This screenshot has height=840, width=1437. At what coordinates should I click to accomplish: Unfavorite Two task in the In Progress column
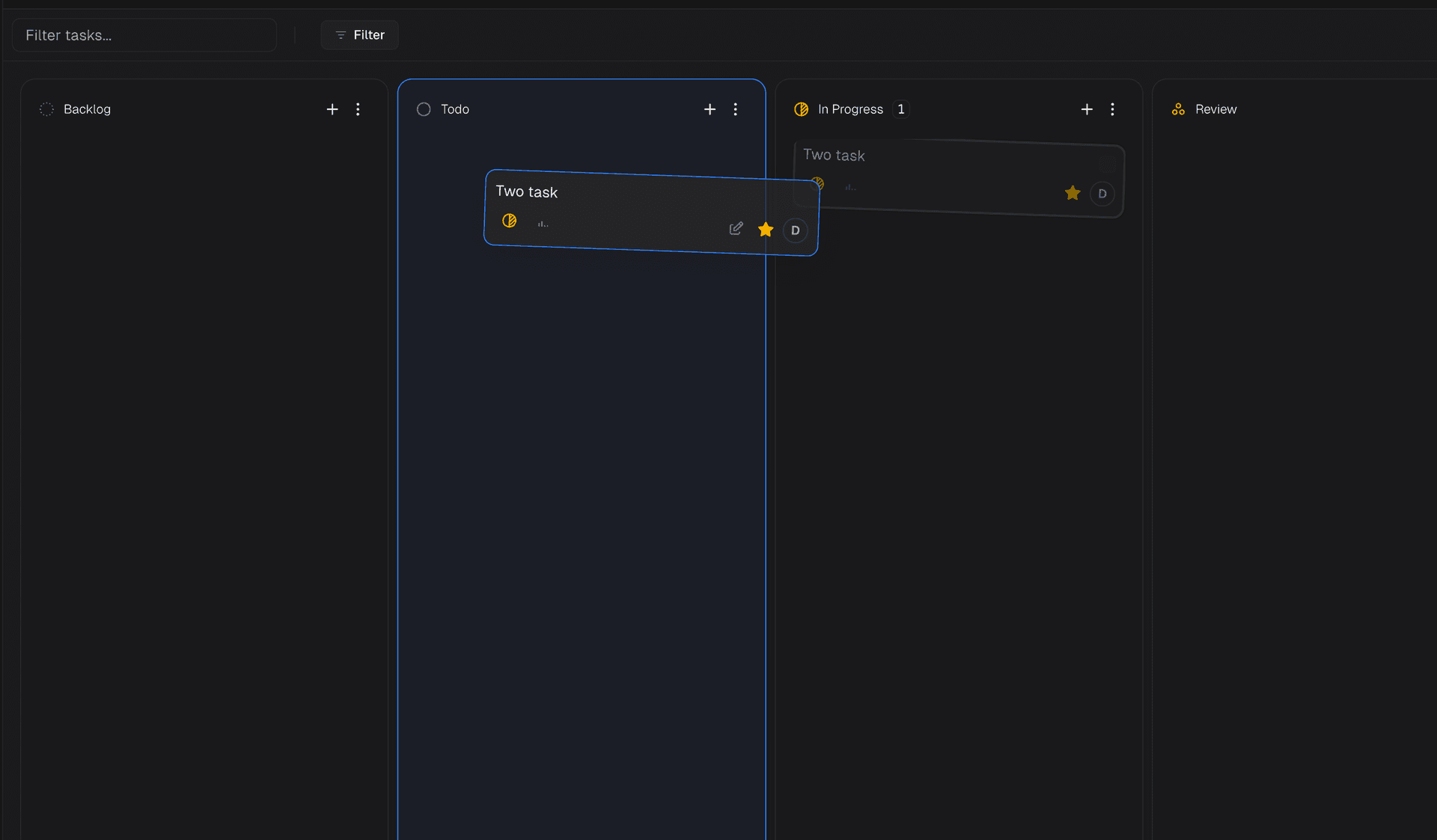pos(1073,193)
